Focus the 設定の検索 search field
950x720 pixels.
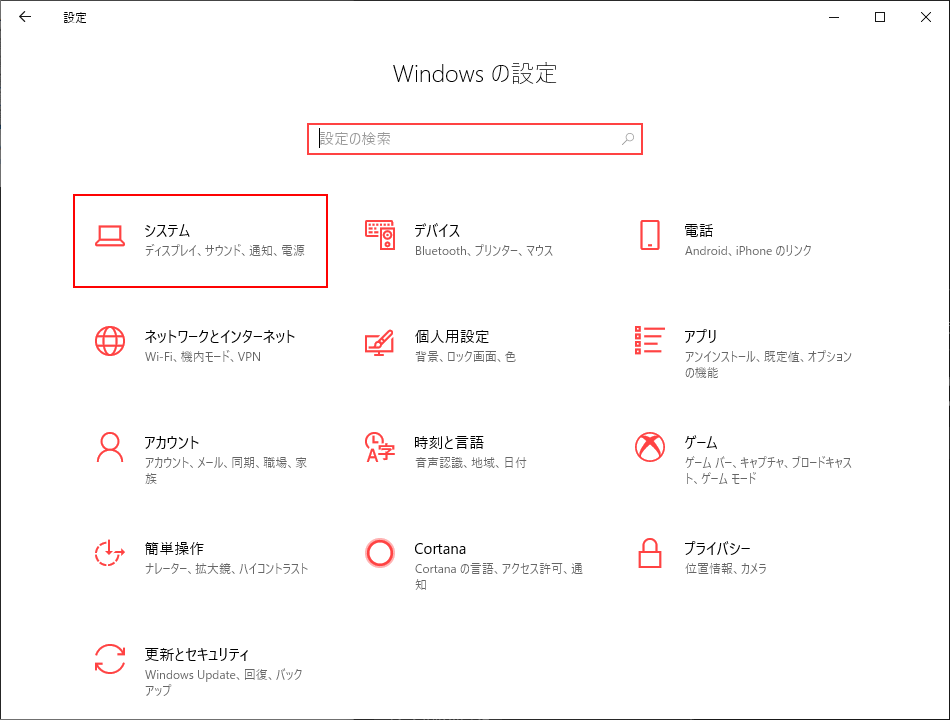[474, 139]
